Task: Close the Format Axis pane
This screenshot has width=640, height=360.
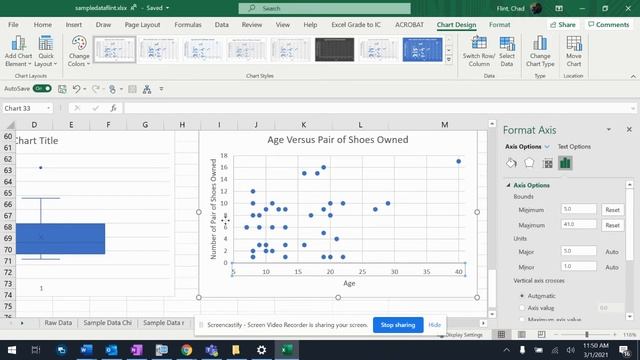Action: (629, 129)
